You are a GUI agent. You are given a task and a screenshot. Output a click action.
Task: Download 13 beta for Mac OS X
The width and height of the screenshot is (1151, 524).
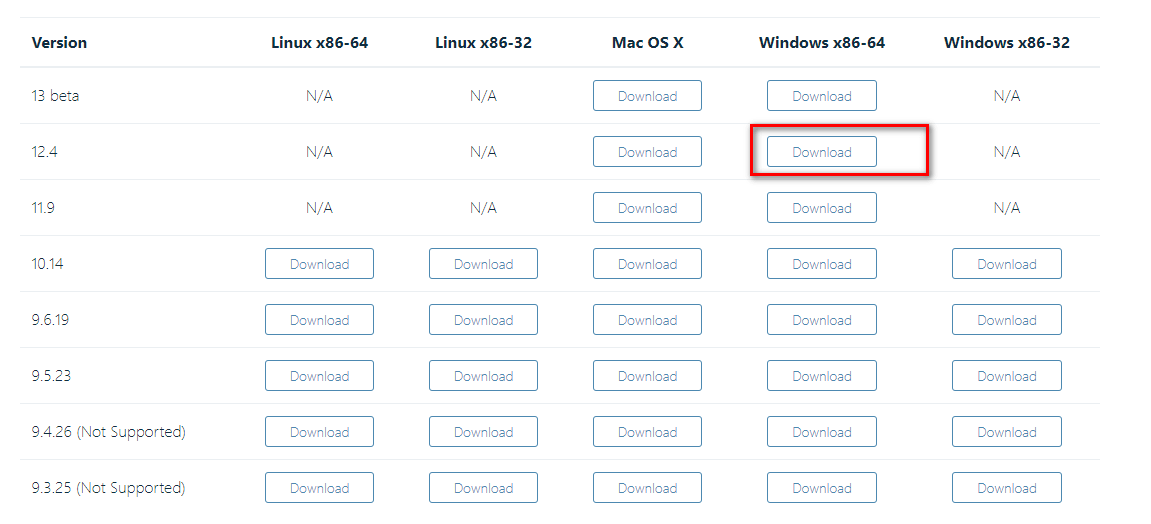click(647, 96)
